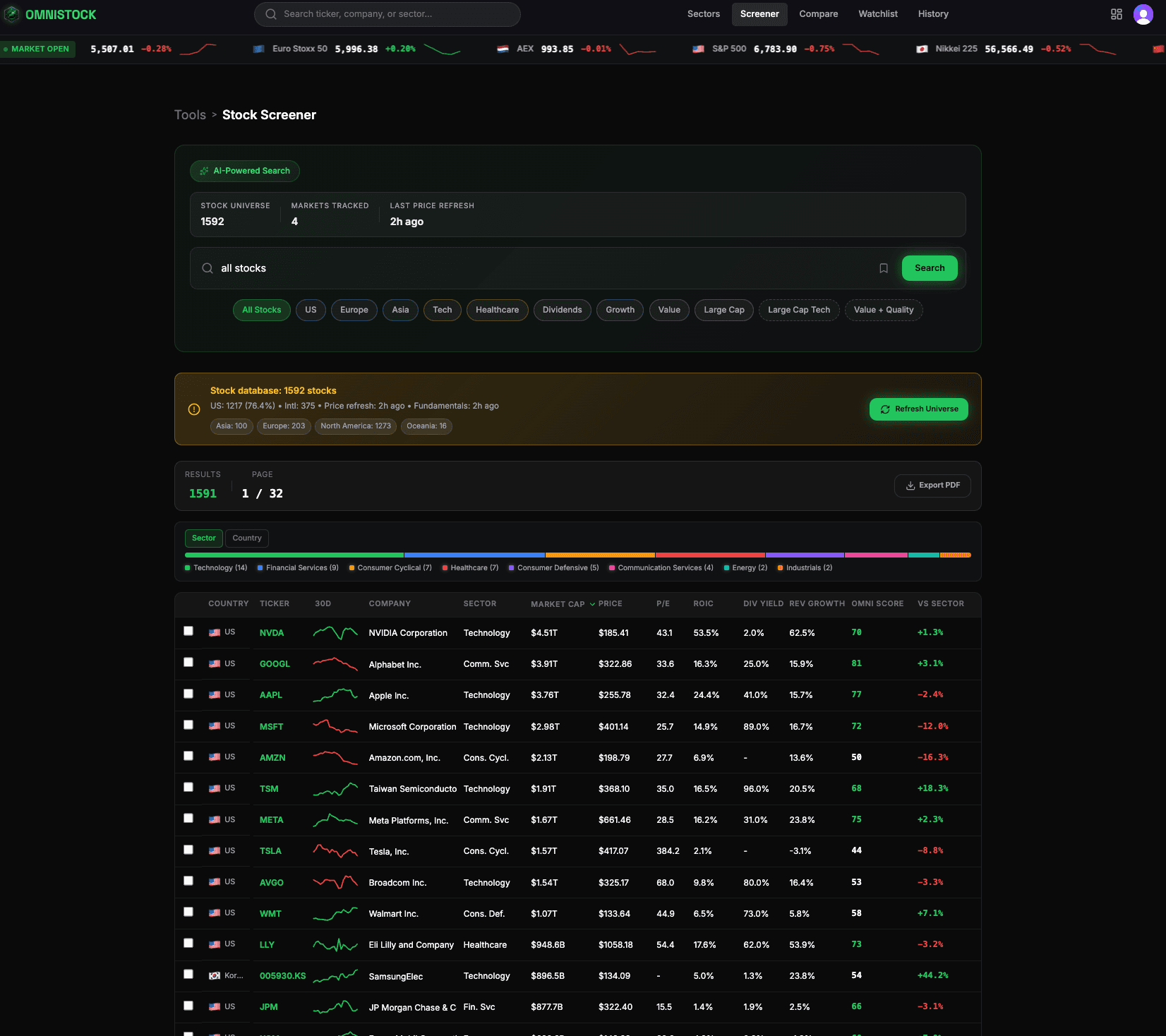Click the AI-Powered Search sparkle badge
The height and width of the screenshot is (1036, 1166).
pyautogui.click(x=204, y=171)
